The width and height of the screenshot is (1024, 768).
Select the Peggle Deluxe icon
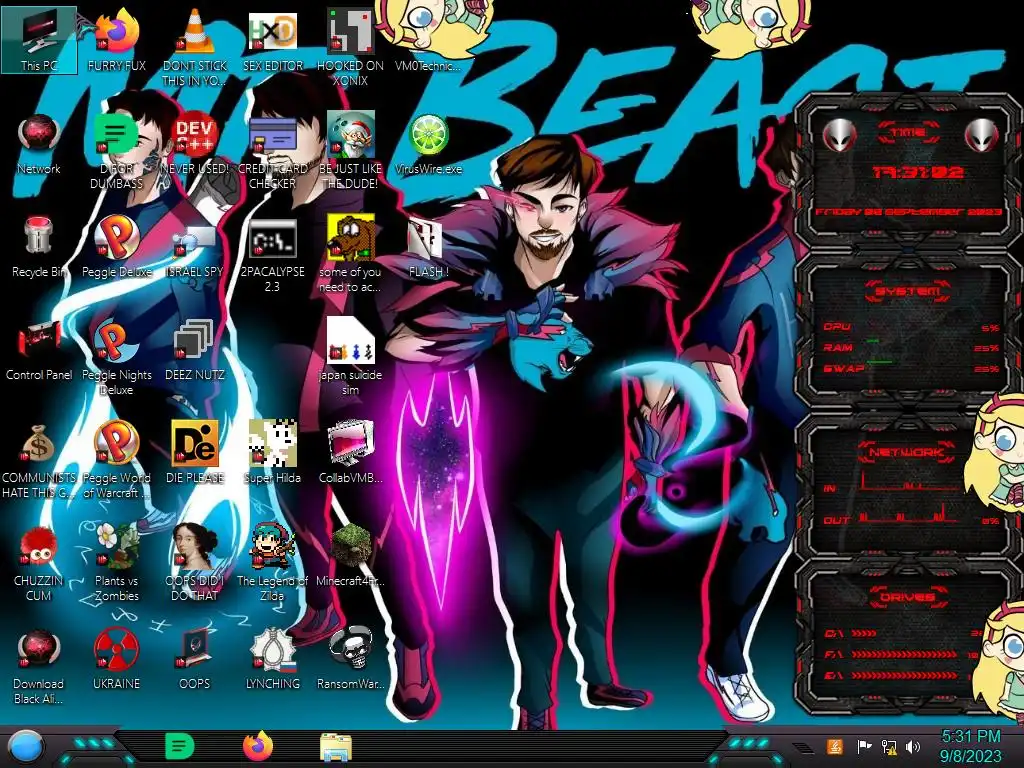[117, 247]
